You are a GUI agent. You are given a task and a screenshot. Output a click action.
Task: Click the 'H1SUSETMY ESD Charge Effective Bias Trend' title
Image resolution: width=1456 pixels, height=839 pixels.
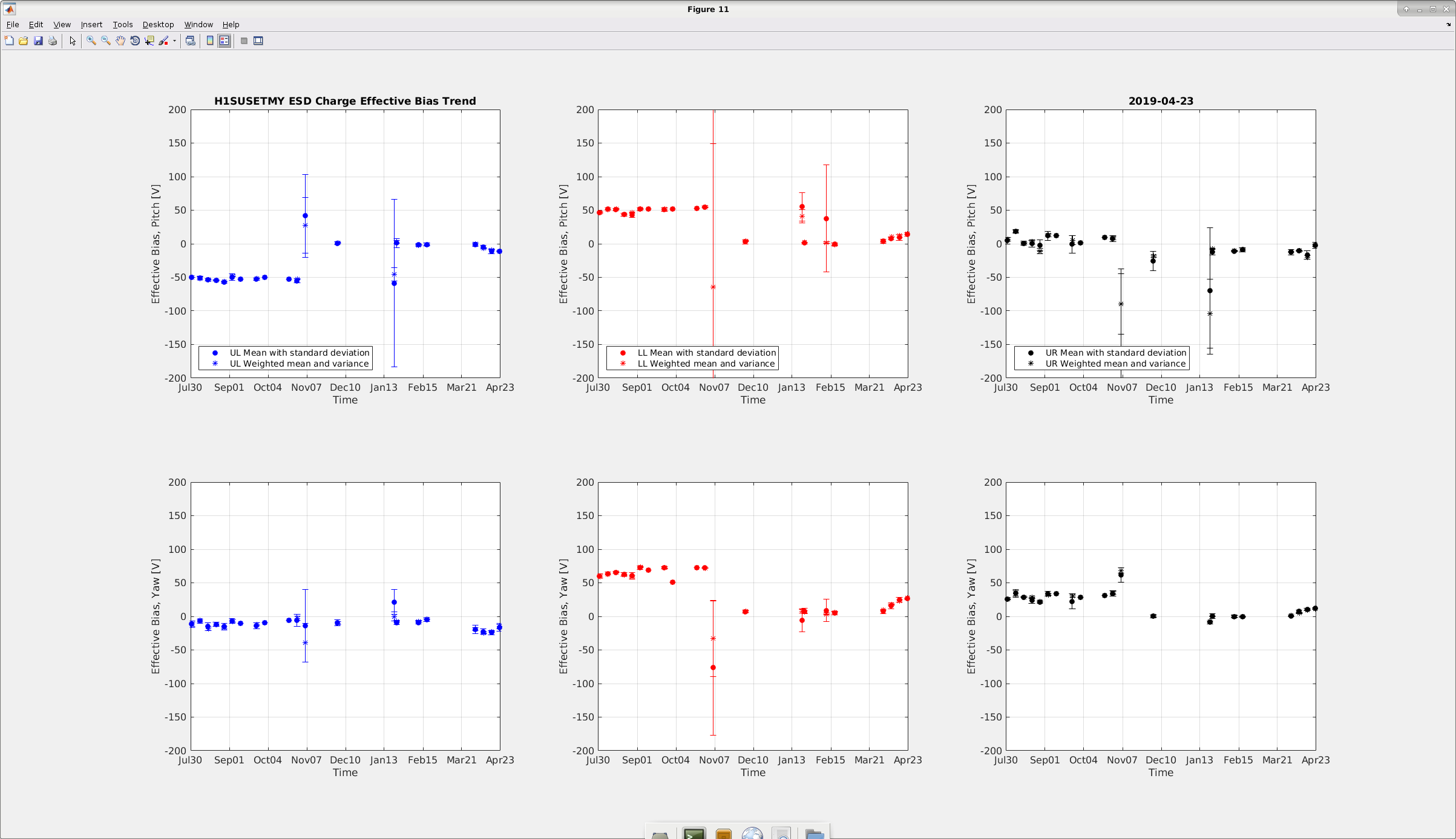345,101
